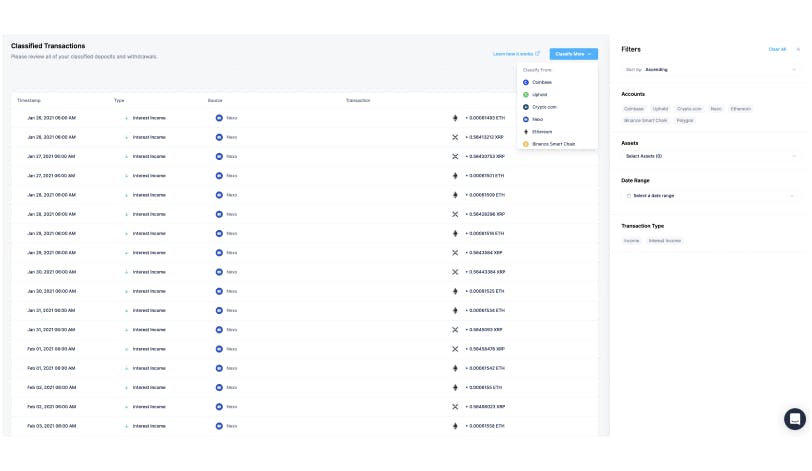The image size is (812, 471).
Task: Click the incoming arrow icon in Jan 26 ETH row
Action: pos(126,118)
